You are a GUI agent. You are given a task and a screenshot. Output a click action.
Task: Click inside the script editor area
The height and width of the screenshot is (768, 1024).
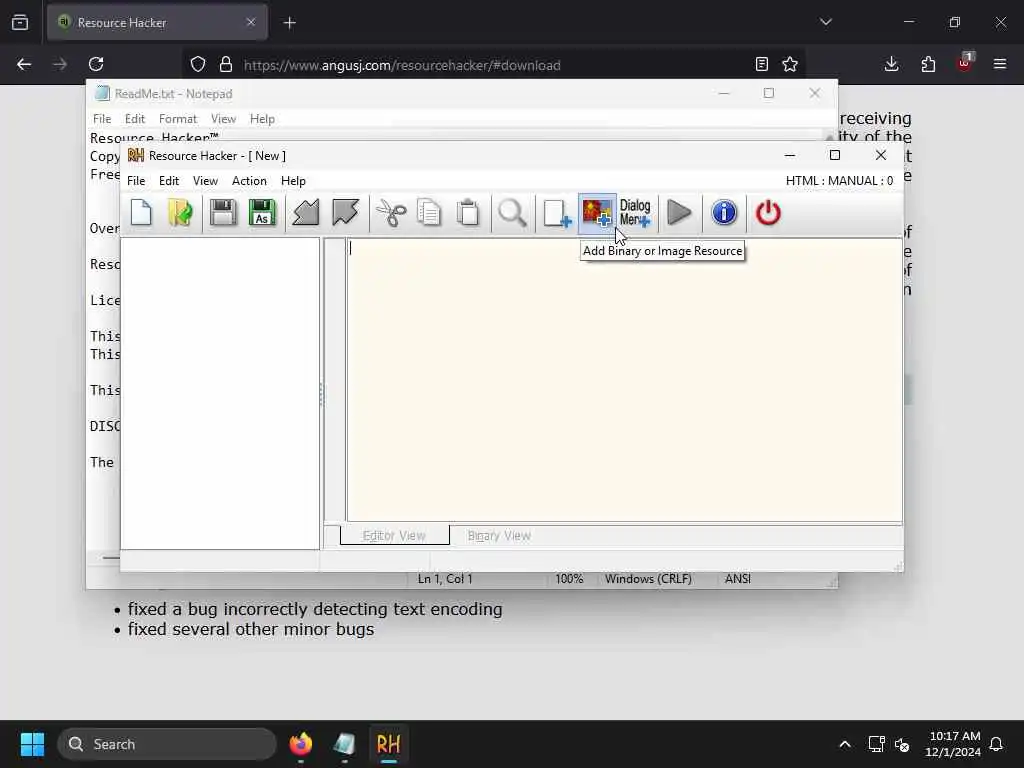[624, 380]
